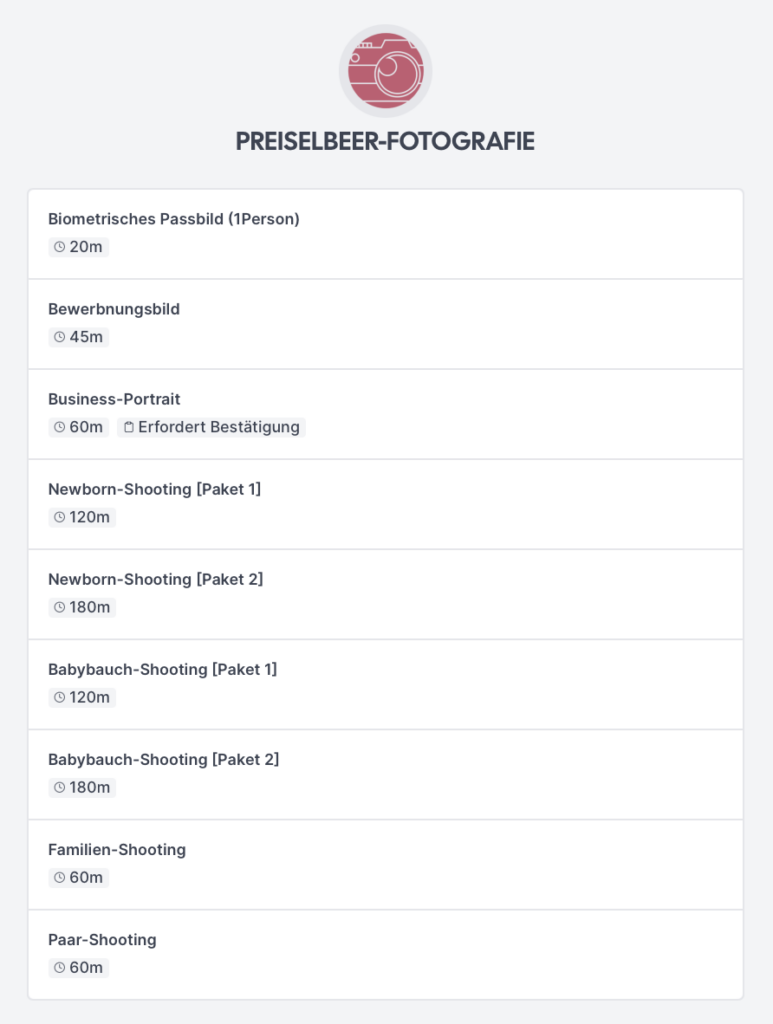The width and height of the screenshot is (773, 1024).
Task: Open the Familien-Shooting event
Action: (x=385, y=865)
